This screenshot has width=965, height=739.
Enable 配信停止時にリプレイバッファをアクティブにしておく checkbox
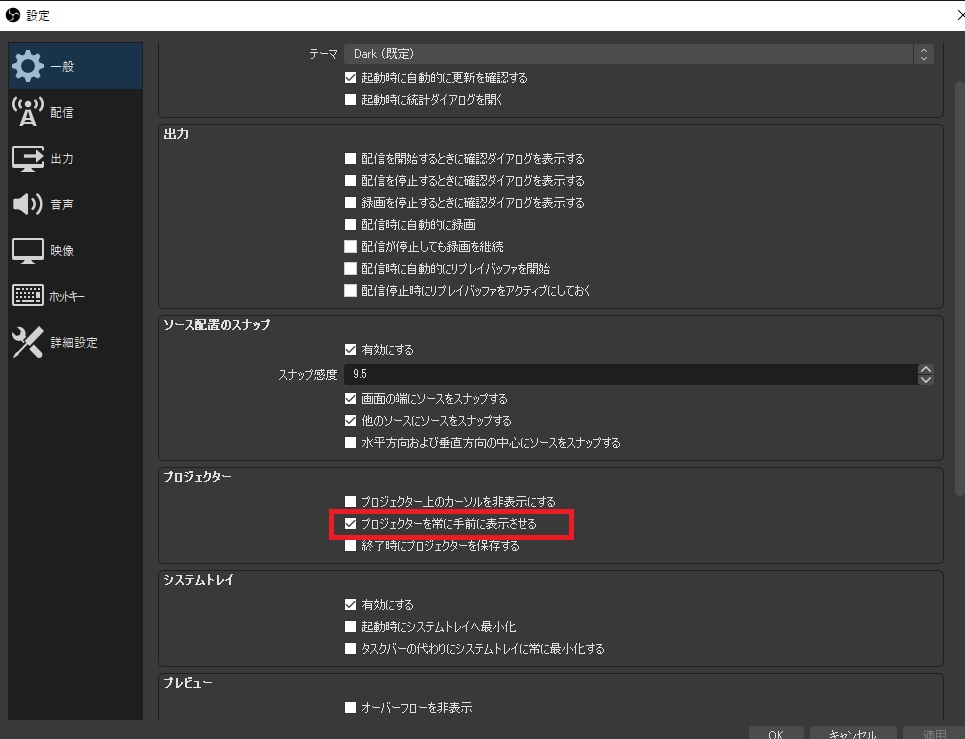[351, 290]
